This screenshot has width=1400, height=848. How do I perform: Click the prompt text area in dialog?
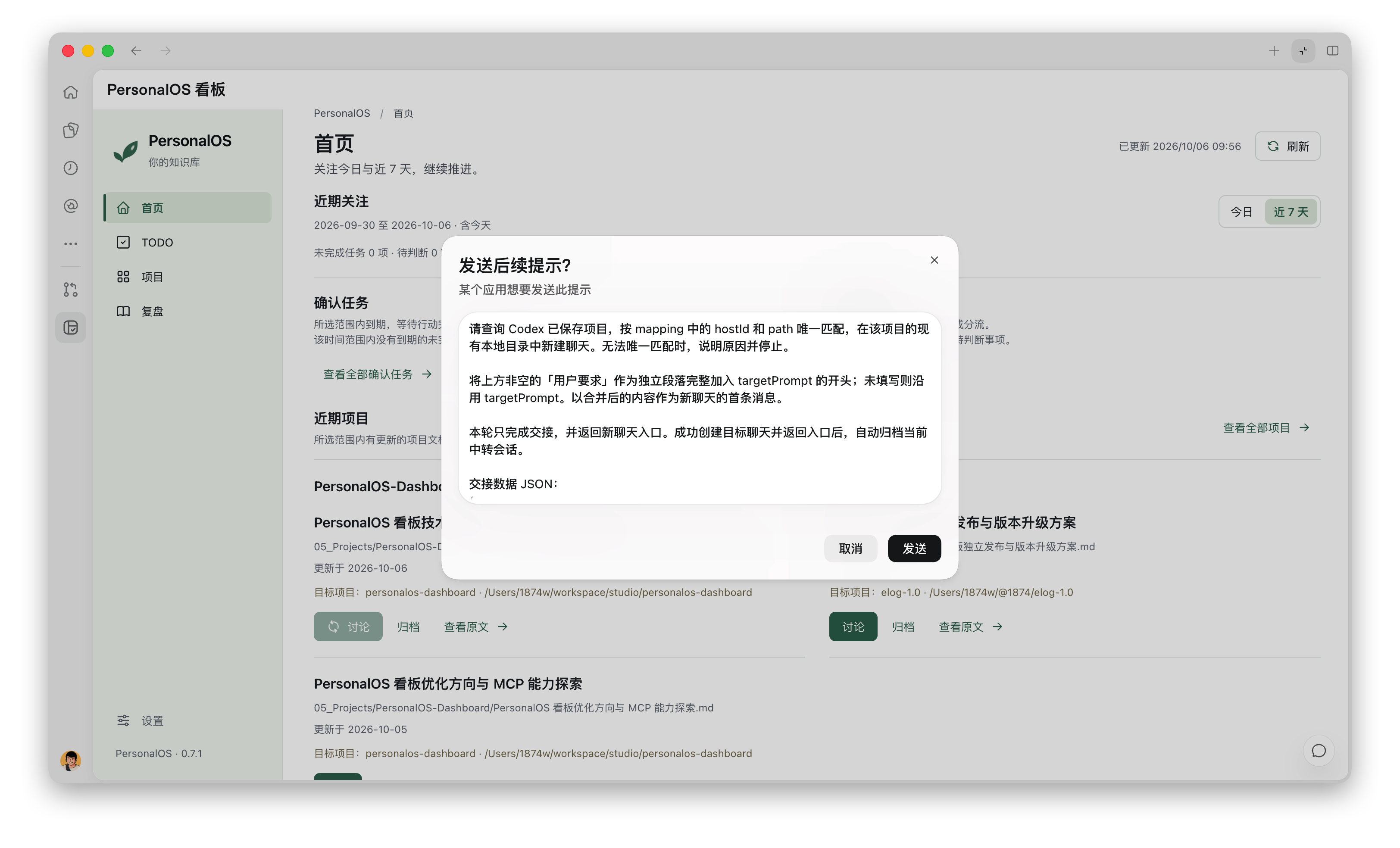[x=700, y=407]
